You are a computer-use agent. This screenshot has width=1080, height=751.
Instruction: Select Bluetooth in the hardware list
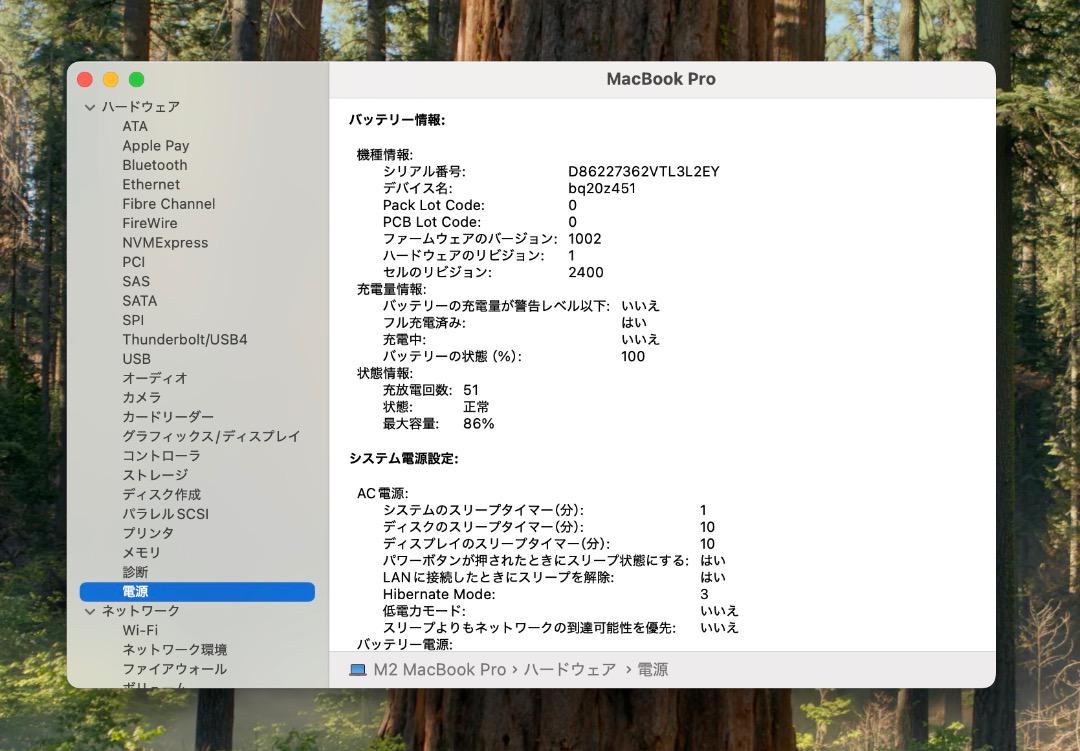tap(155, 165)
